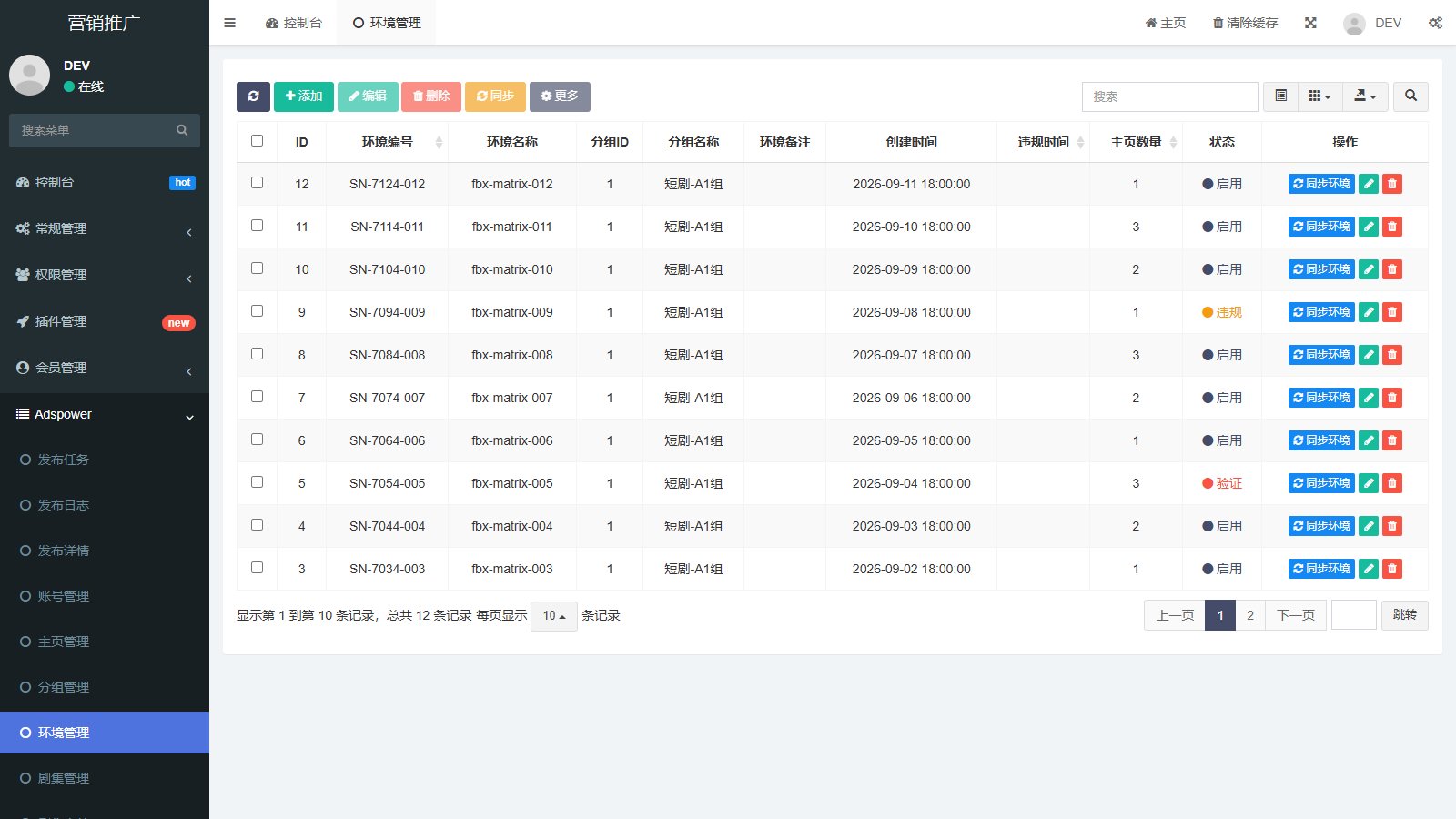The height and width of the screenshot is (819, 1456).
Task: Click red delete icon for SN-7094-009 row
Action: click(1391, 312)
